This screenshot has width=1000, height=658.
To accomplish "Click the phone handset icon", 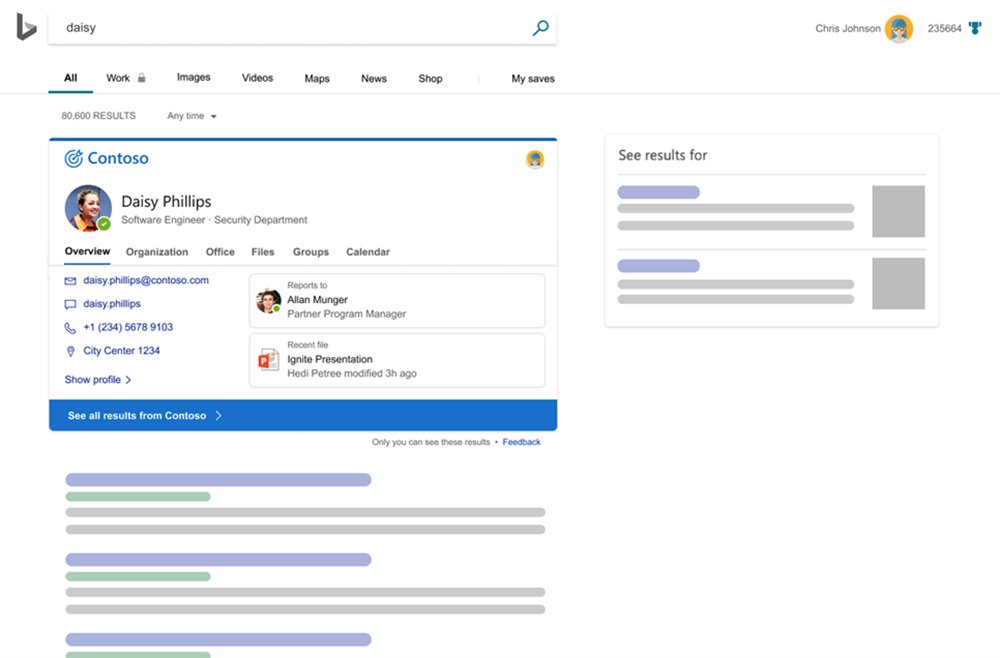I will (x=70, y=328).
